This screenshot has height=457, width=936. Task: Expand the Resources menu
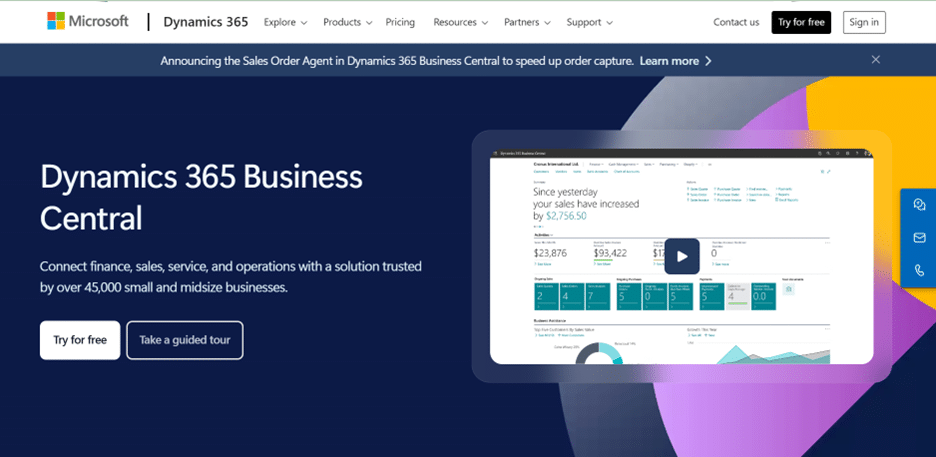click(x=461, y=22)
